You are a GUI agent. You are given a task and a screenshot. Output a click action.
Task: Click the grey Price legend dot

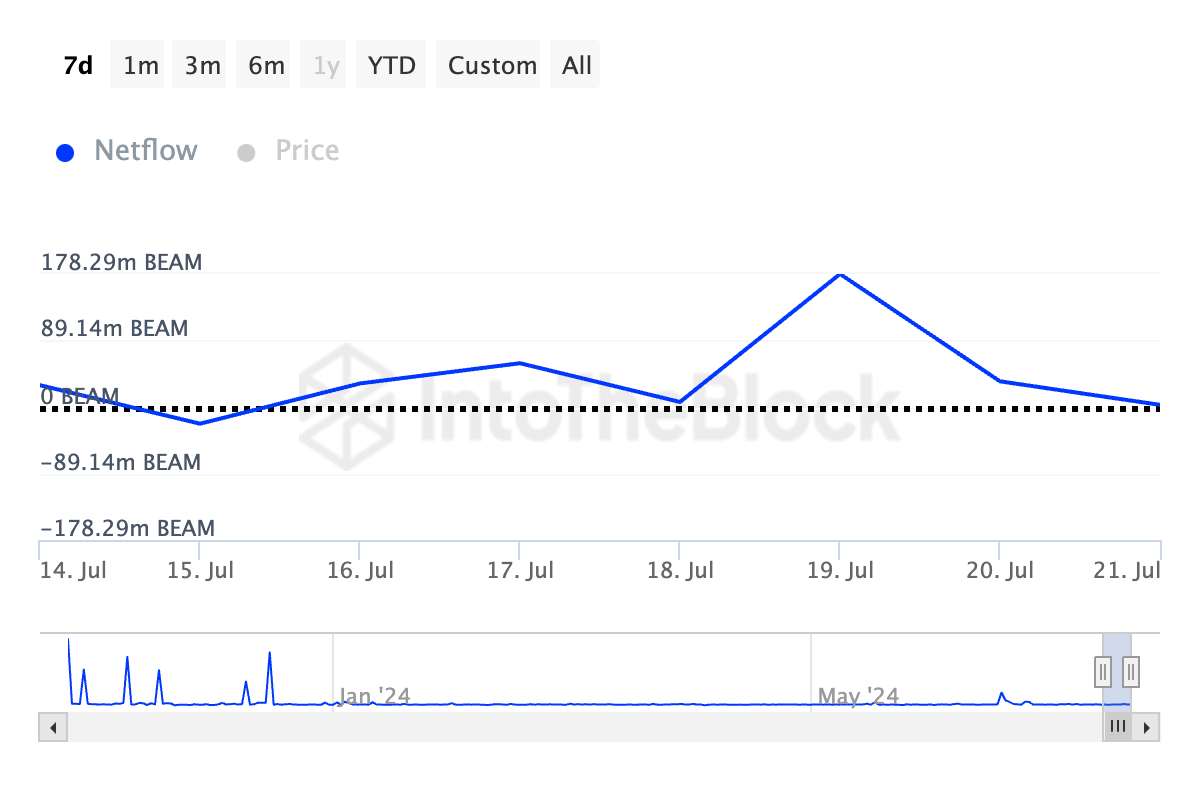pyautogui.click(x=246, y=153)
